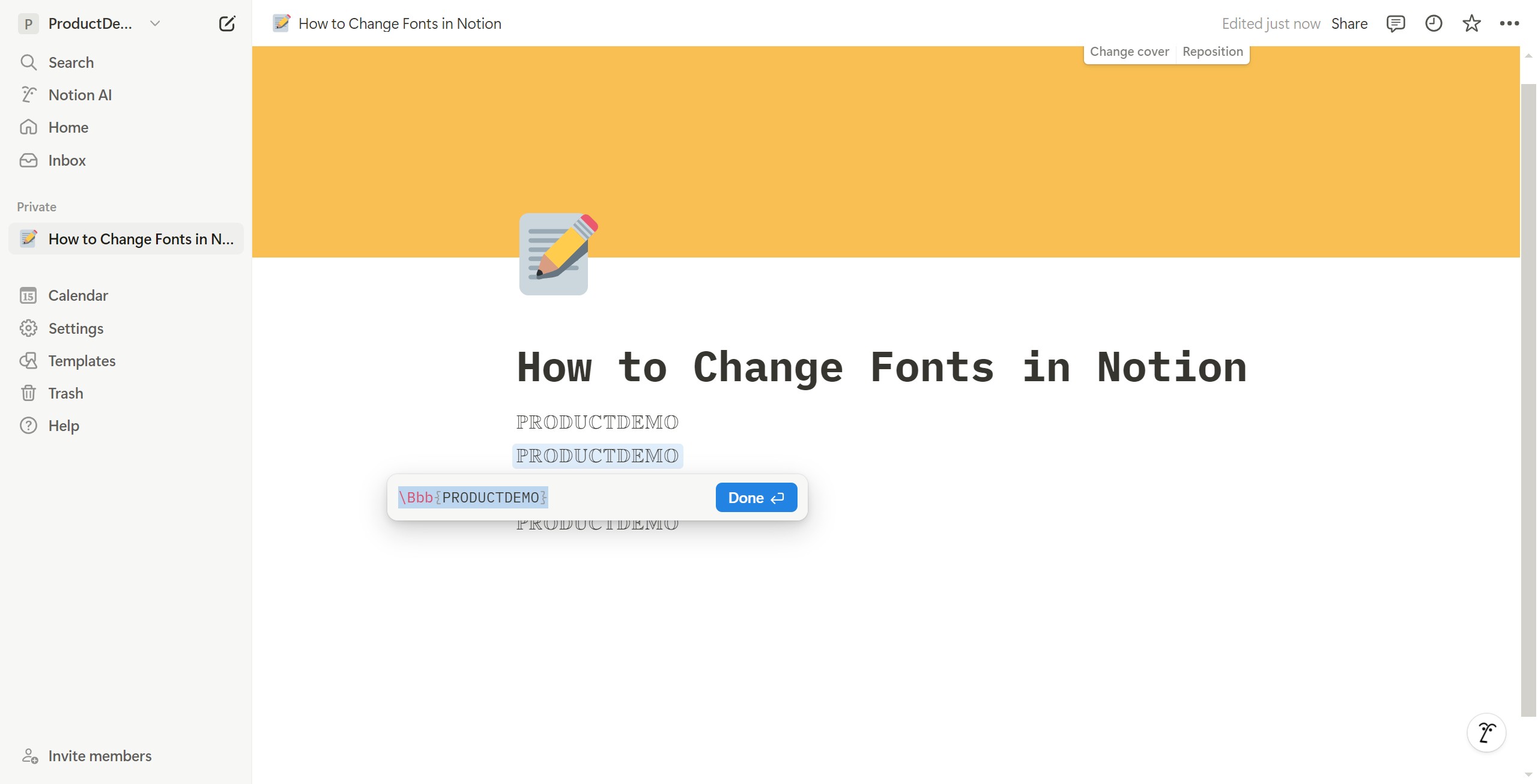Image resolution: width=1538 pixels, height=784 pixels.
Task: Click the page title heading
Action: [x=882, y=367]
